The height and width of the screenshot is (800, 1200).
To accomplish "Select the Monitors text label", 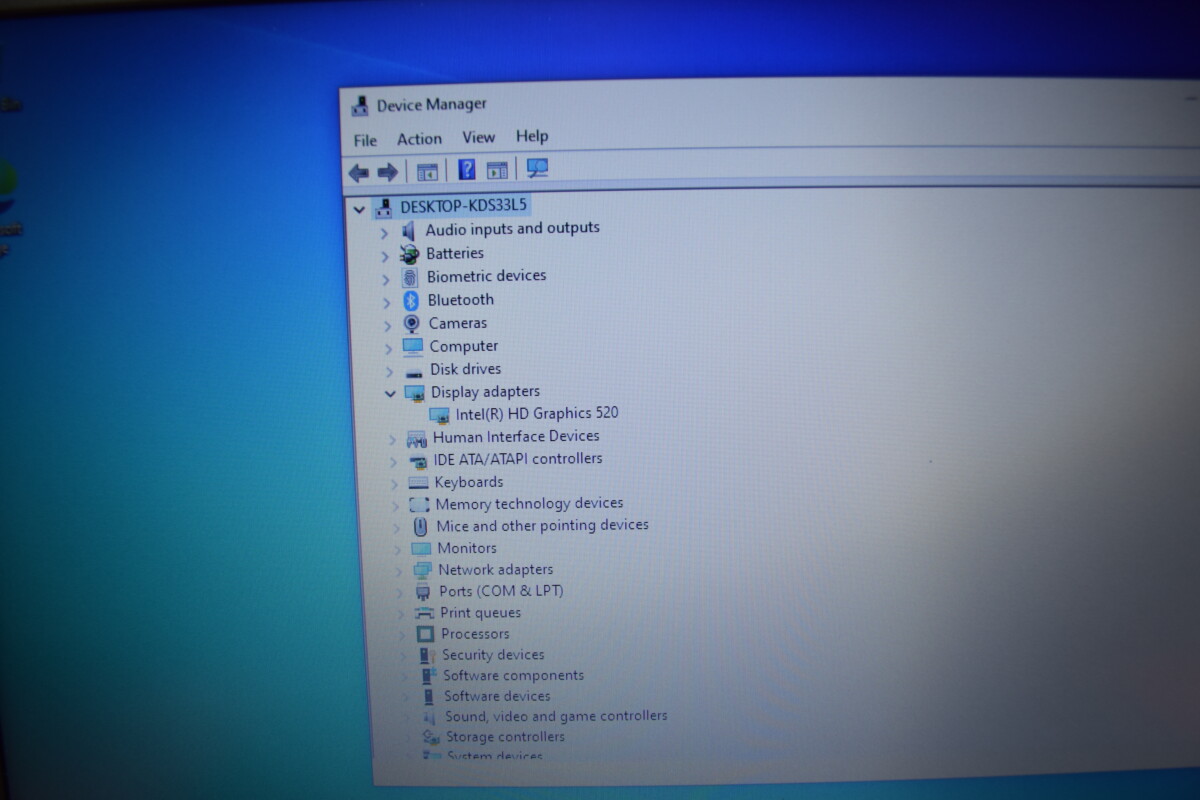I will 467,548.
